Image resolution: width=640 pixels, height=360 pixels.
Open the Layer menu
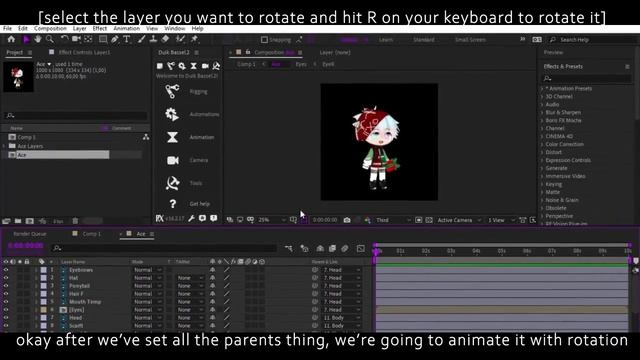(x=80, y=29)
